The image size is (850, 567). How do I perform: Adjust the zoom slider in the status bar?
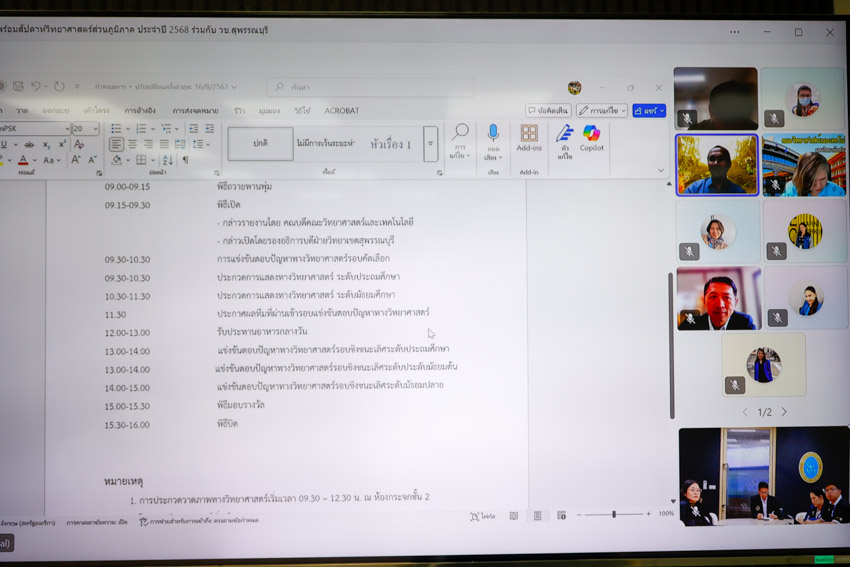614,514
